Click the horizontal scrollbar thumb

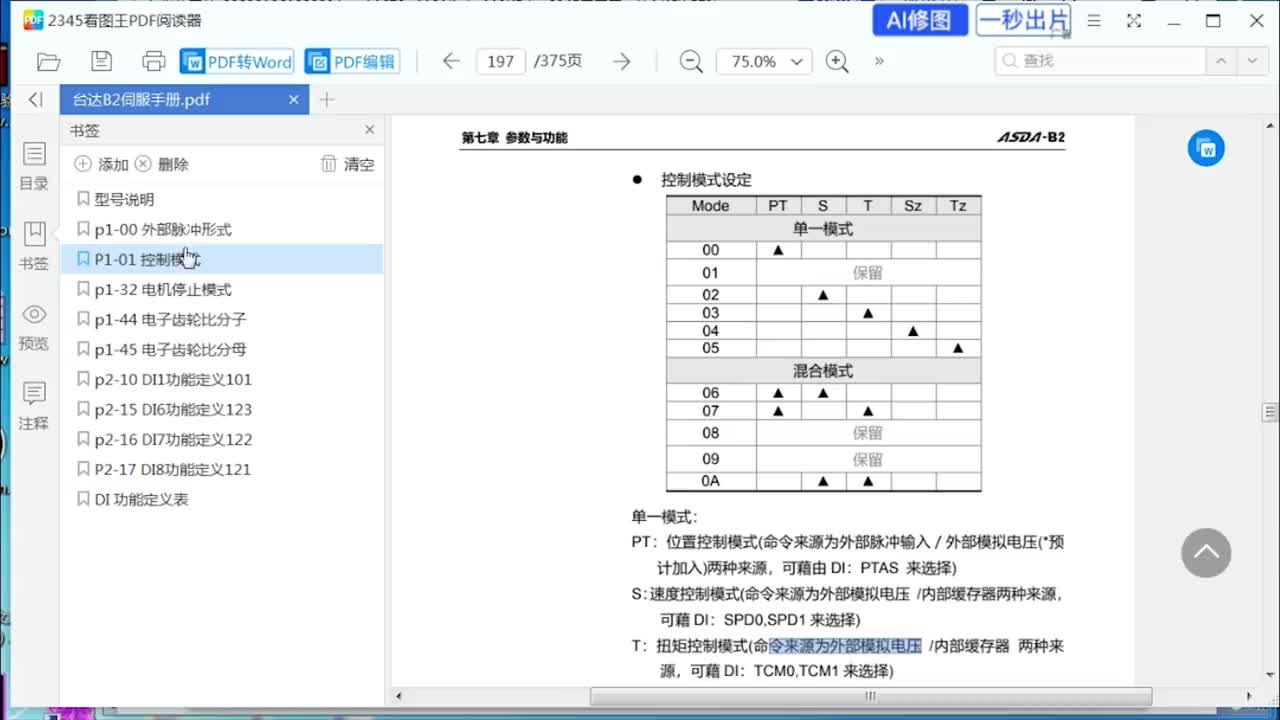tap(870, 696)
